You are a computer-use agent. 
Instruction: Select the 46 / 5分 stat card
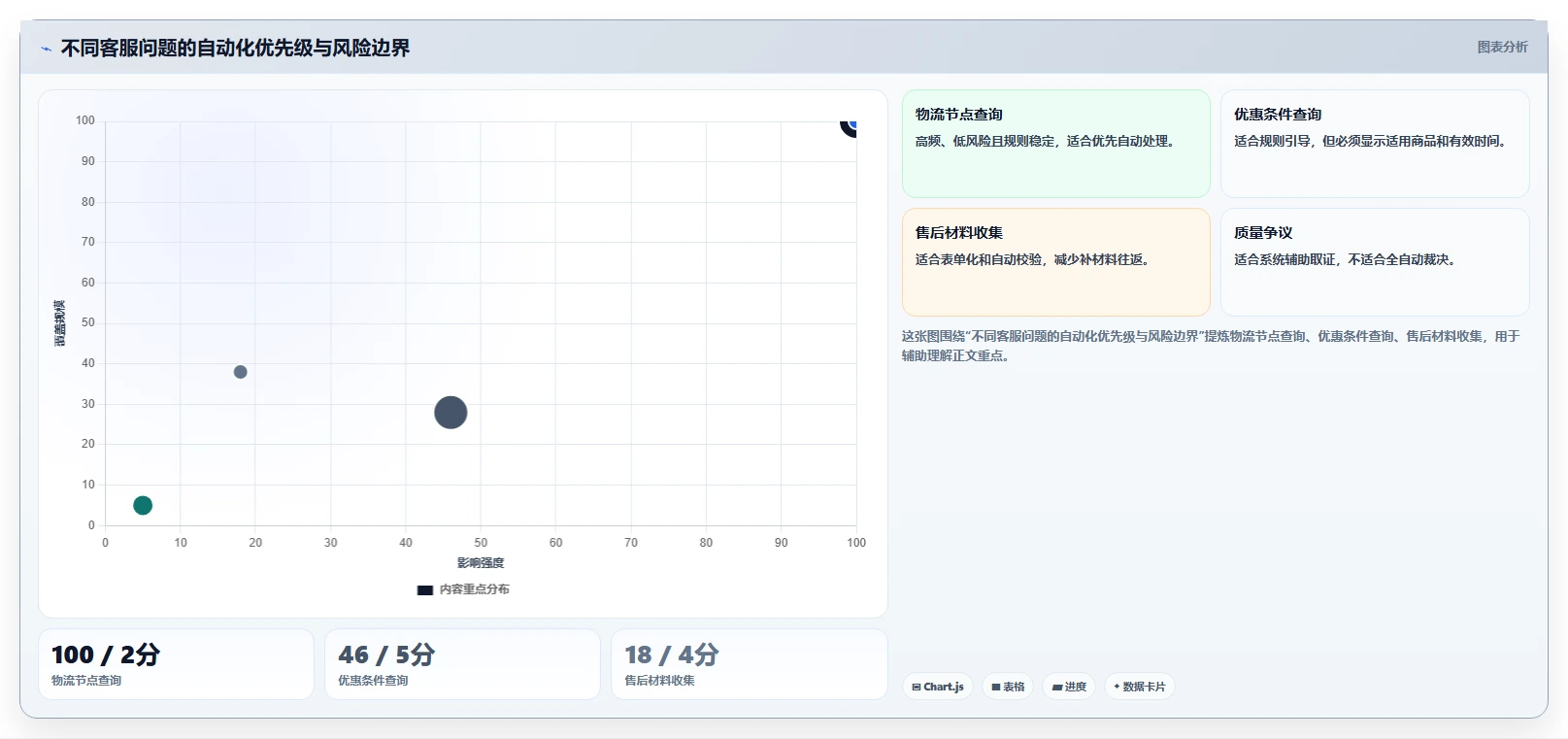coord(462,664)
